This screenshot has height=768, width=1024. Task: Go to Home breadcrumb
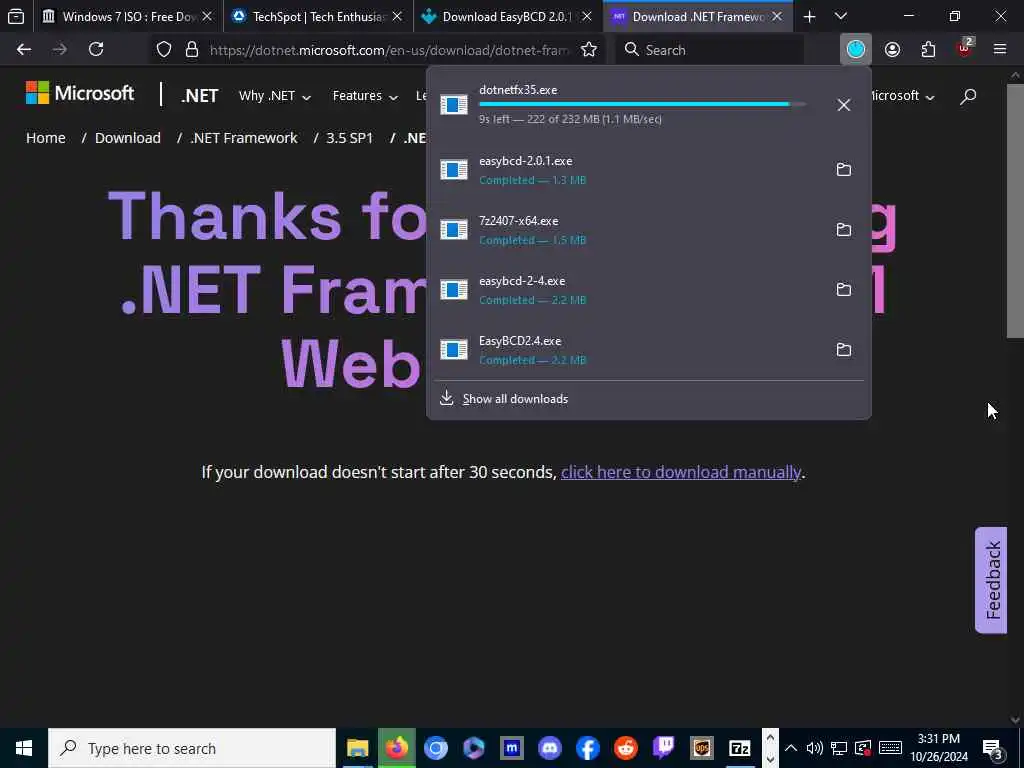click(46, 138)
